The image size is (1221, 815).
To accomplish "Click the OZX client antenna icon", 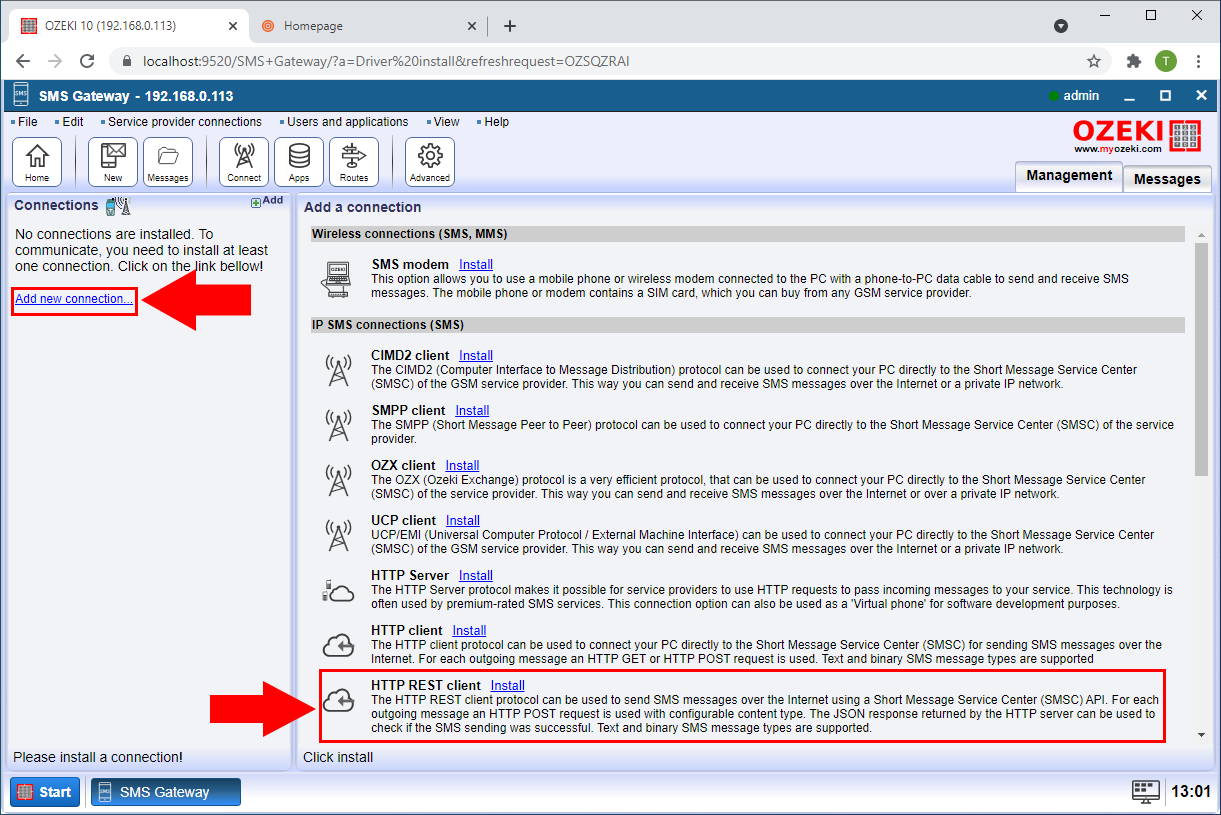I will [340, 480].
